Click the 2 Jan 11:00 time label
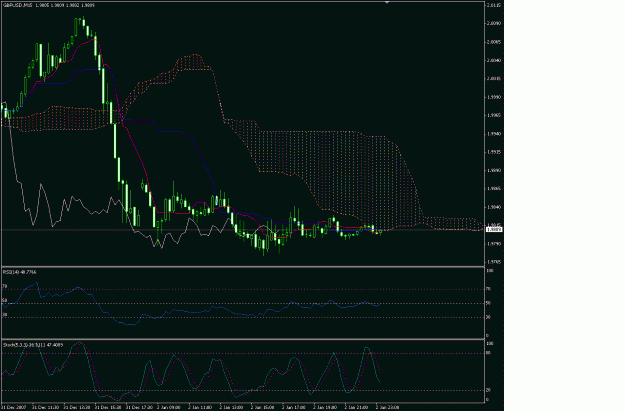The width and height of the screenshot is (625, 411). pyautogui.click(x=200, y=407)
